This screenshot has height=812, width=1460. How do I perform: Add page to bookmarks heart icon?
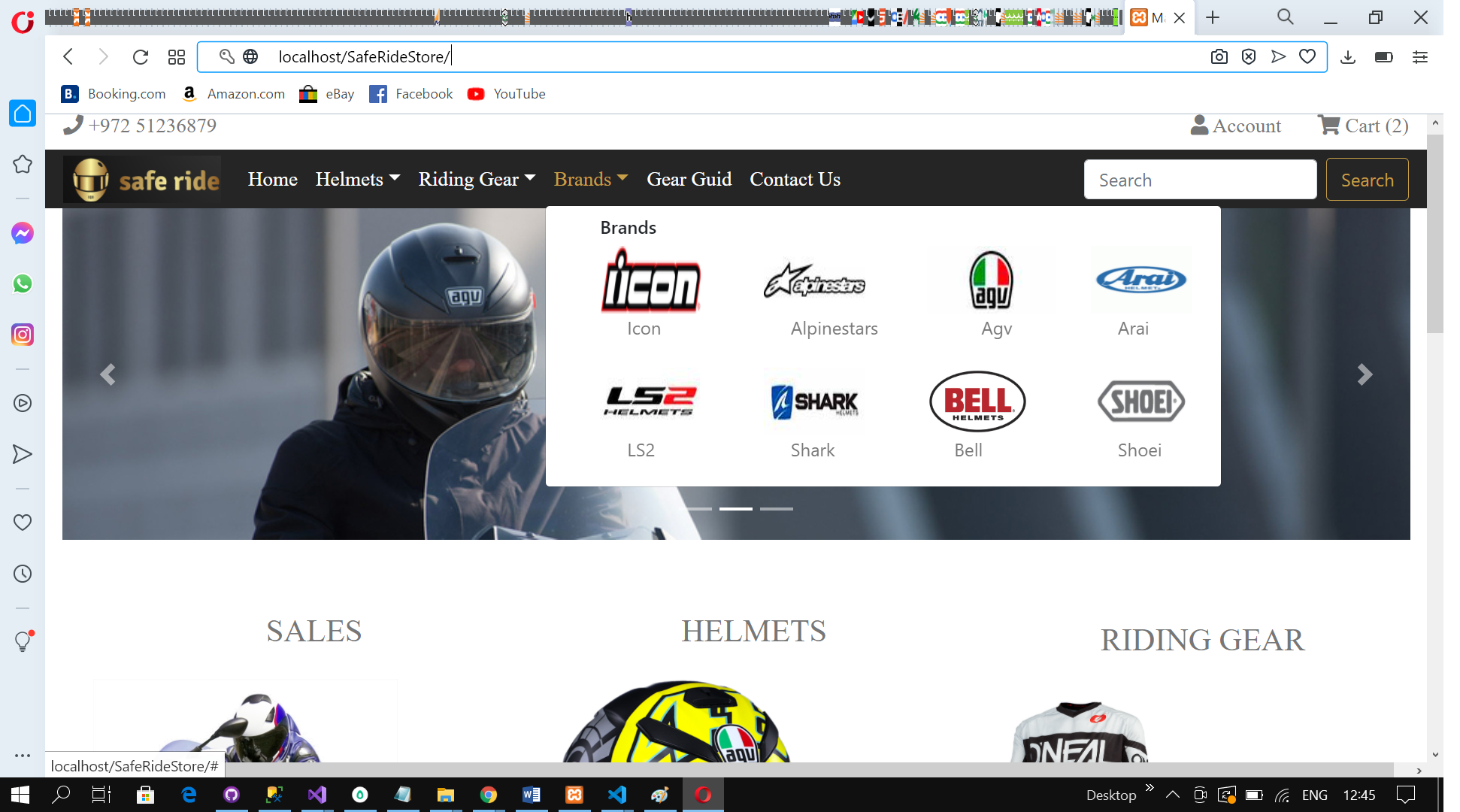(1307, 57)
